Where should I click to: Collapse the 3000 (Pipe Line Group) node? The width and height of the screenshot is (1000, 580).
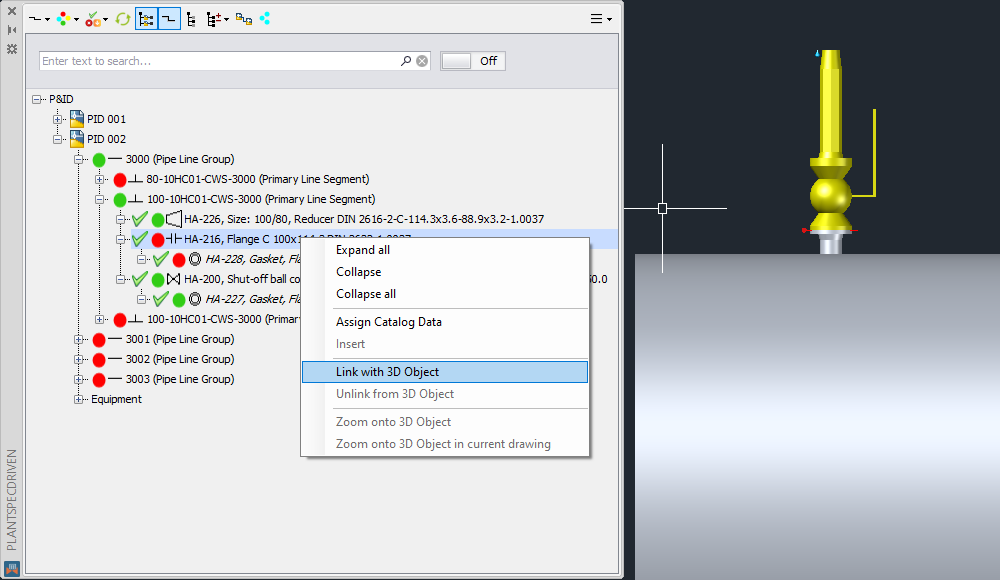coord(78,159)
